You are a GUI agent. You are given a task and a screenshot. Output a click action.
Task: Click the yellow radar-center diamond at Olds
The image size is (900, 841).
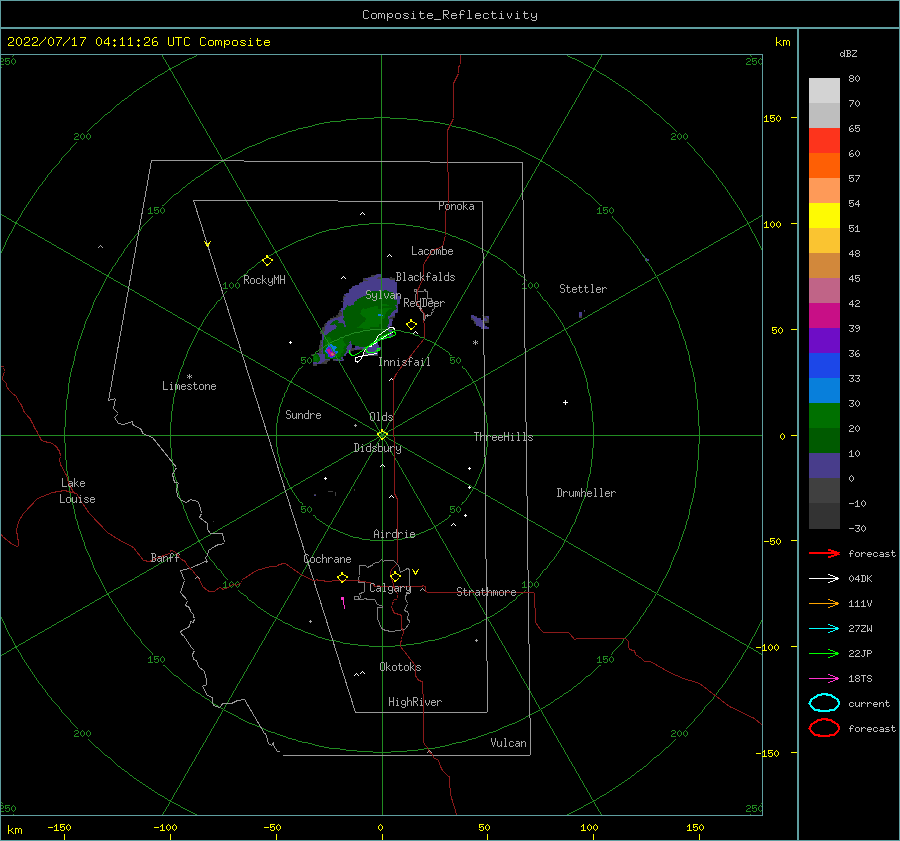tap(382, 435)
